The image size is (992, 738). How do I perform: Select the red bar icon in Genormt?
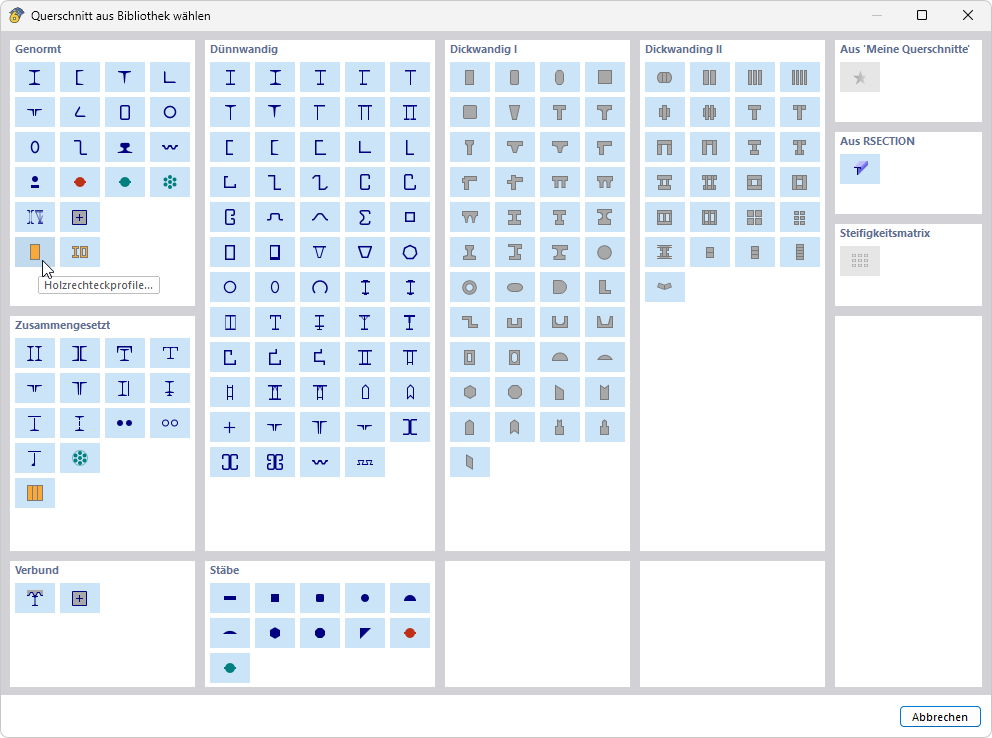(x=80, y=182)
